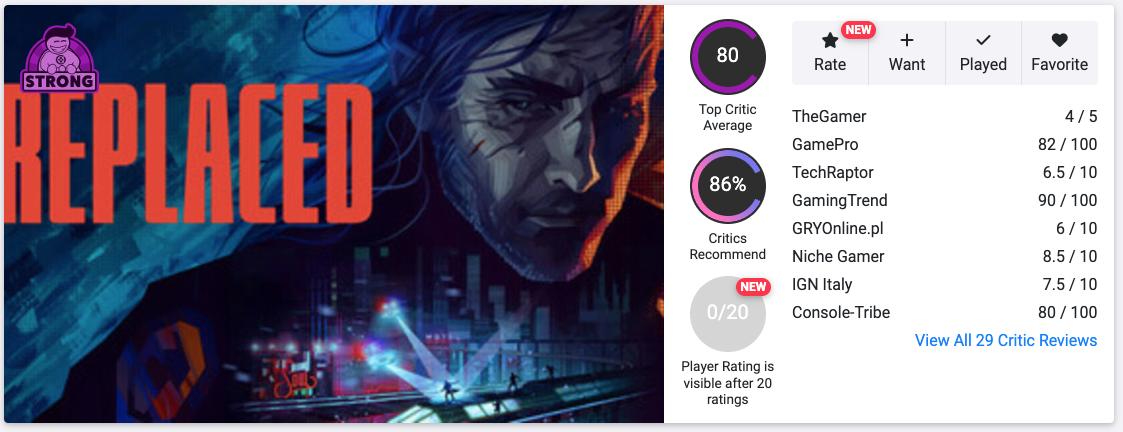Mark game as Played checkmark icon
The height and width of the screenshot is (432, 1123).
click(x=983, y=40)
